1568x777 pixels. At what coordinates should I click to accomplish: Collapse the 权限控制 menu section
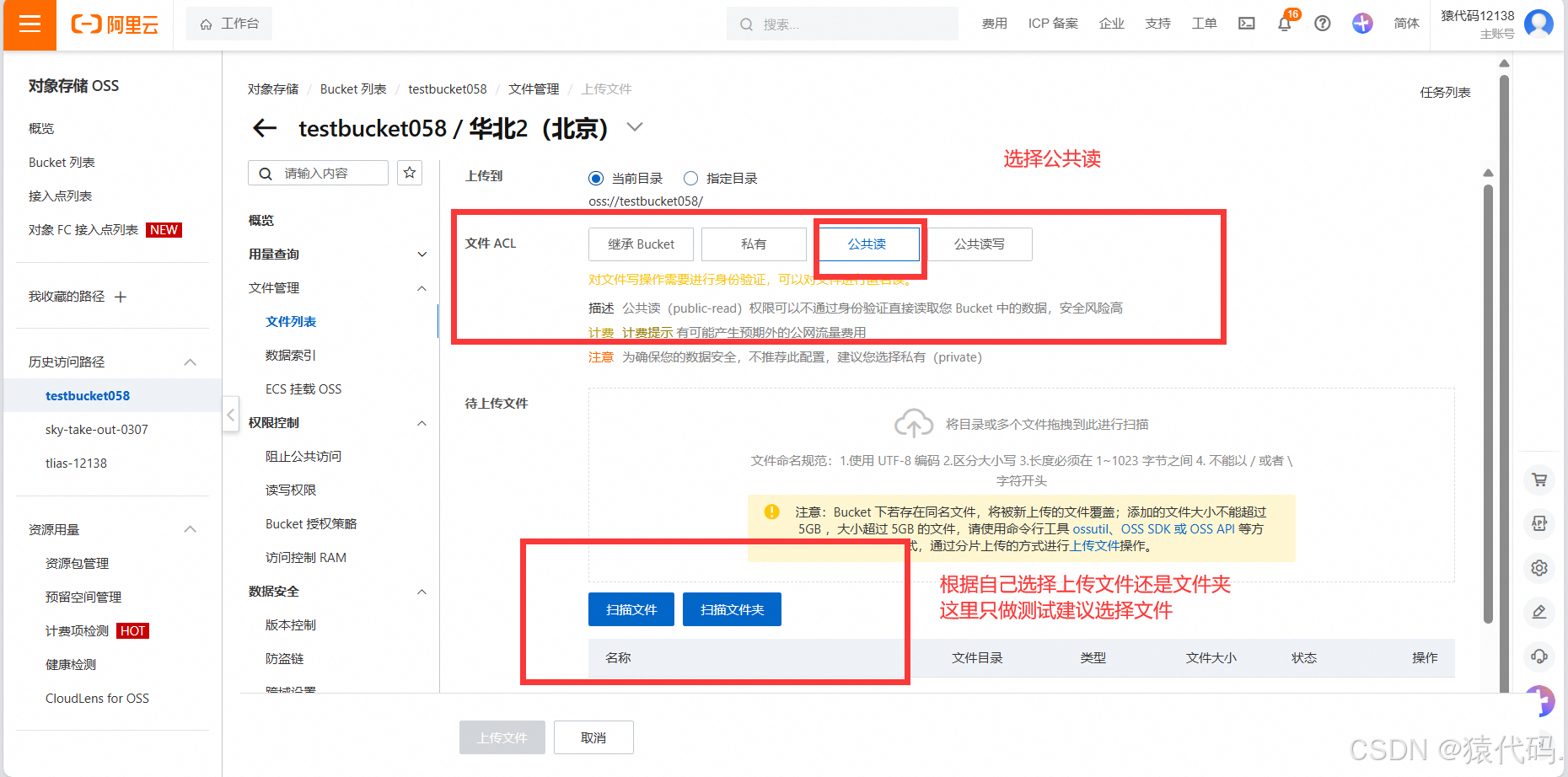(x=422, y=423)
